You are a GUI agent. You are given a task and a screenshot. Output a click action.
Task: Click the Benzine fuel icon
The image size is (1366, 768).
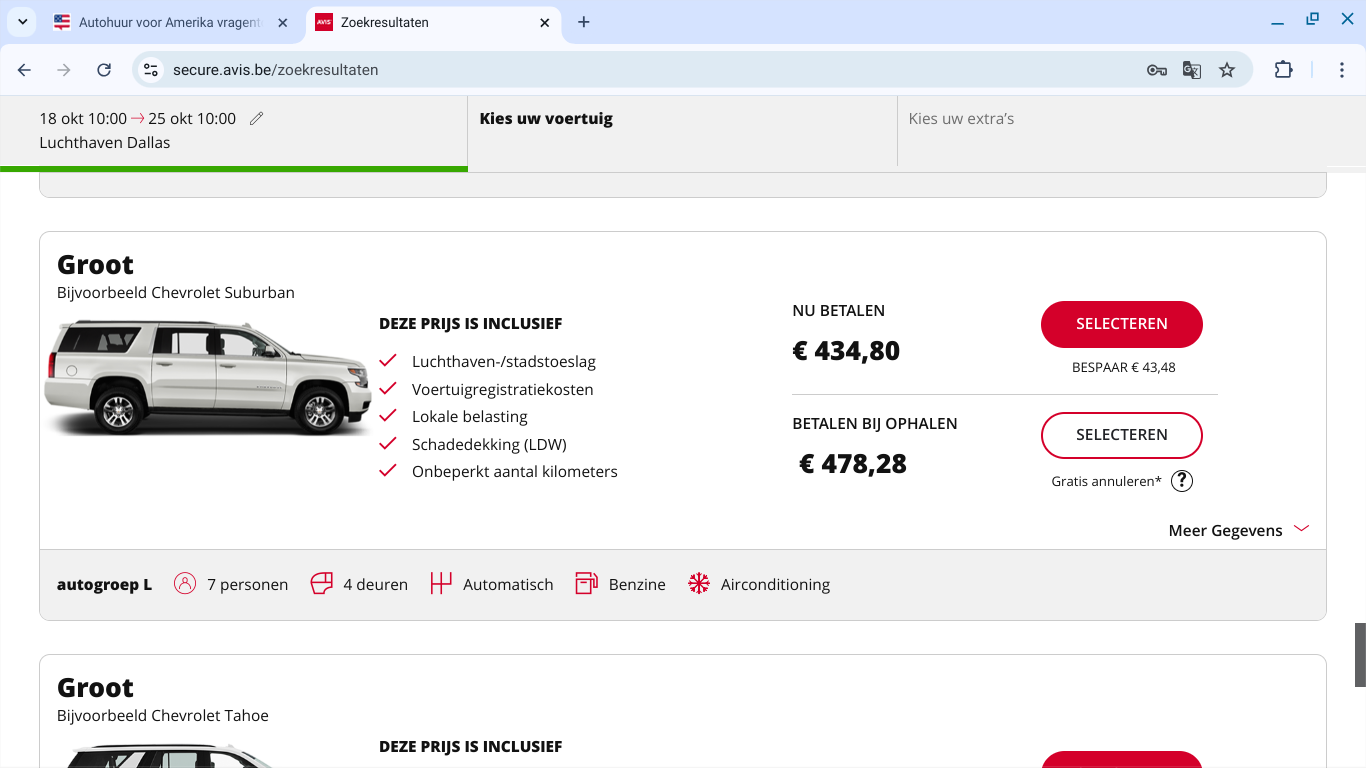click(x=586, y=584)
